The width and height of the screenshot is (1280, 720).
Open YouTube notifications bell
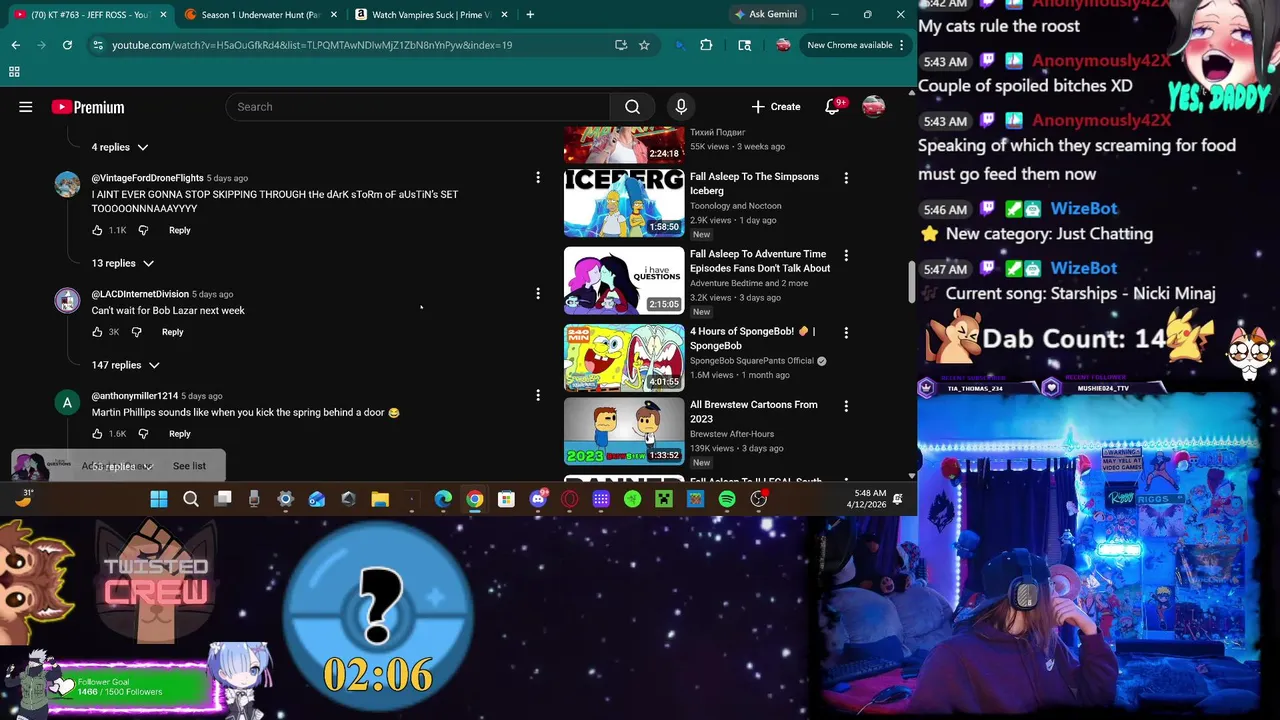click(x=832, y=107)
